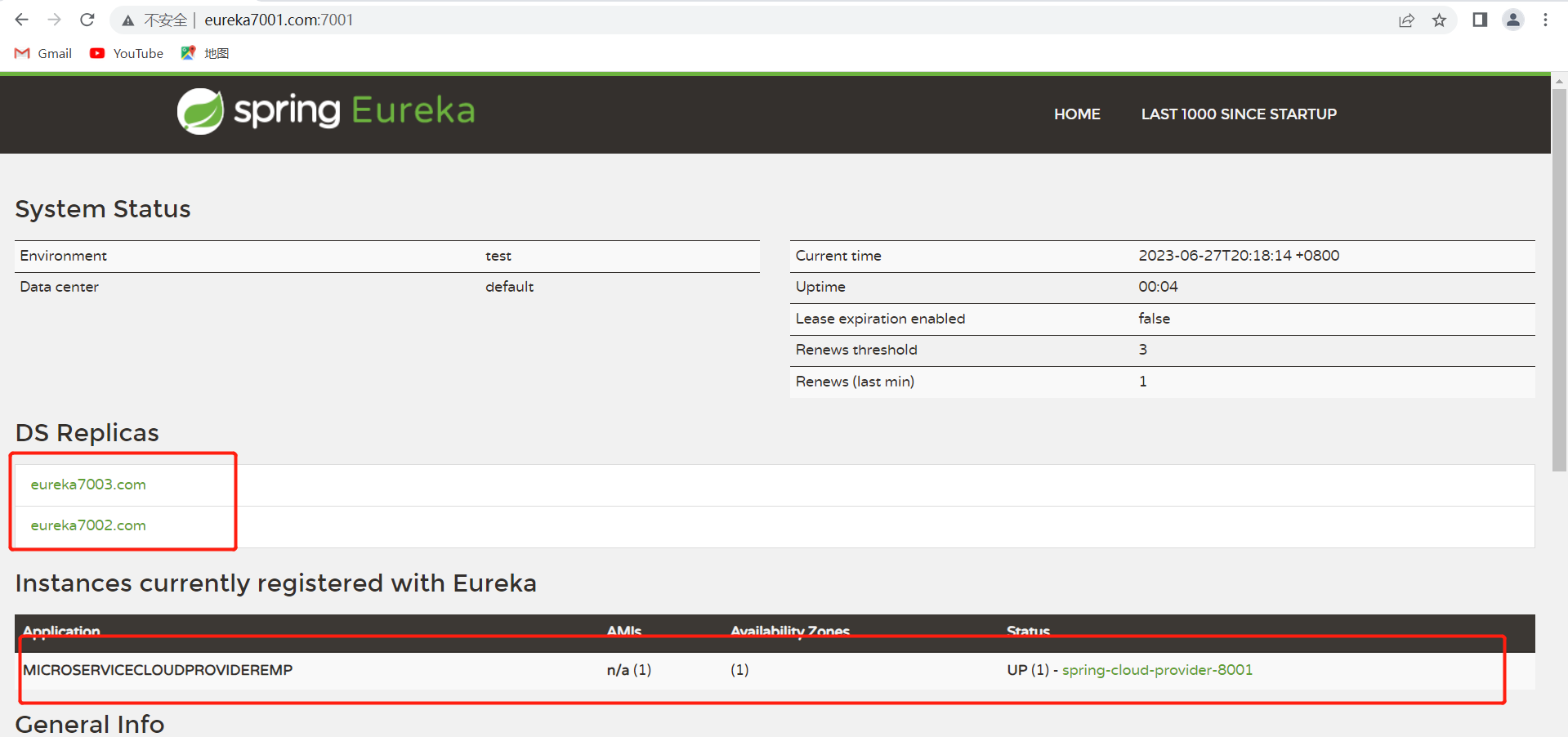Click the address bar URL eureka7001.com:7001
Viewport: 1568px width, 737px height.
(x=279, y=20)
